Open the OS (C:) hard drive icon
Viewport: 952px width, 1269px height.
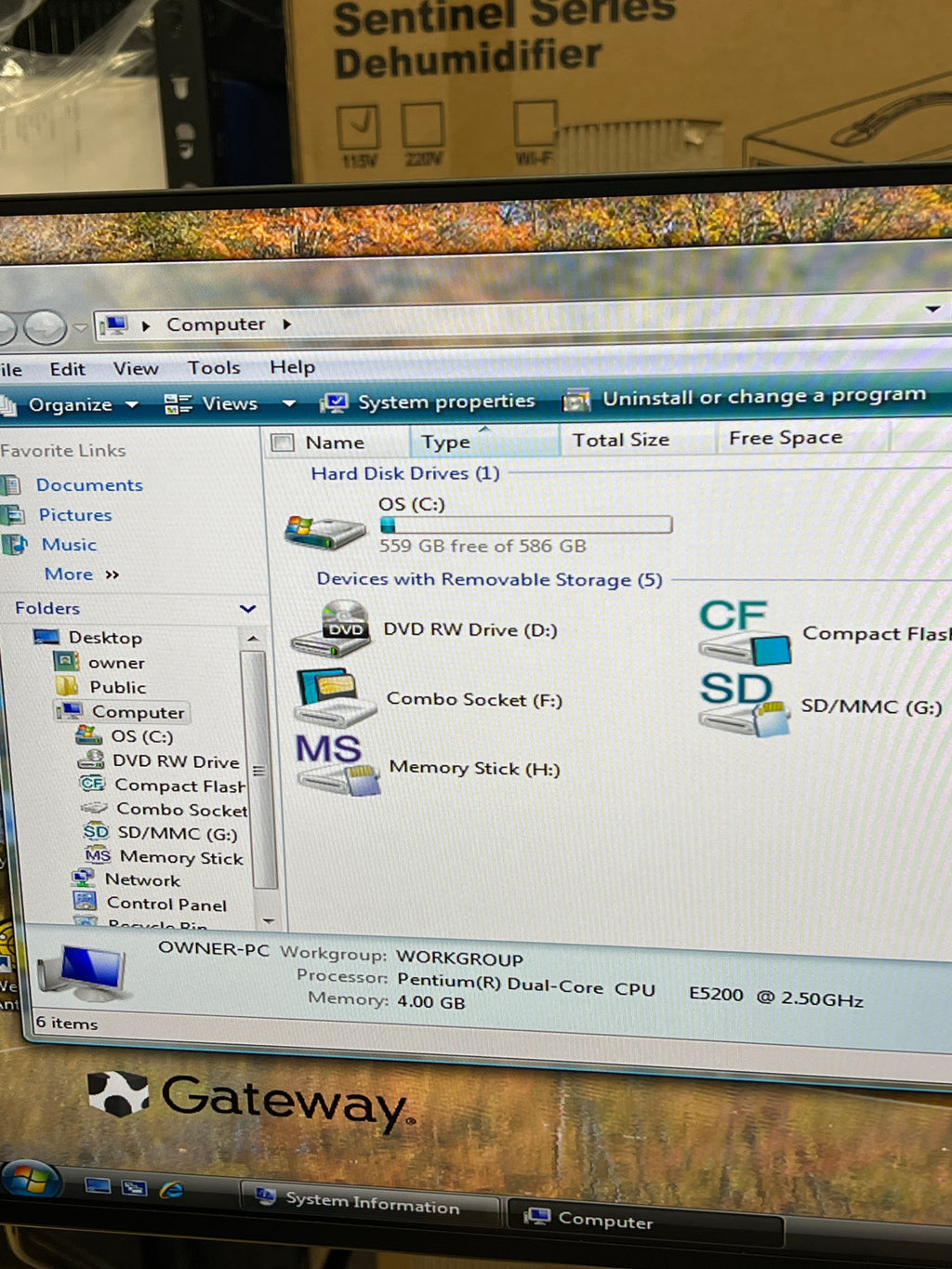[324, 533]
